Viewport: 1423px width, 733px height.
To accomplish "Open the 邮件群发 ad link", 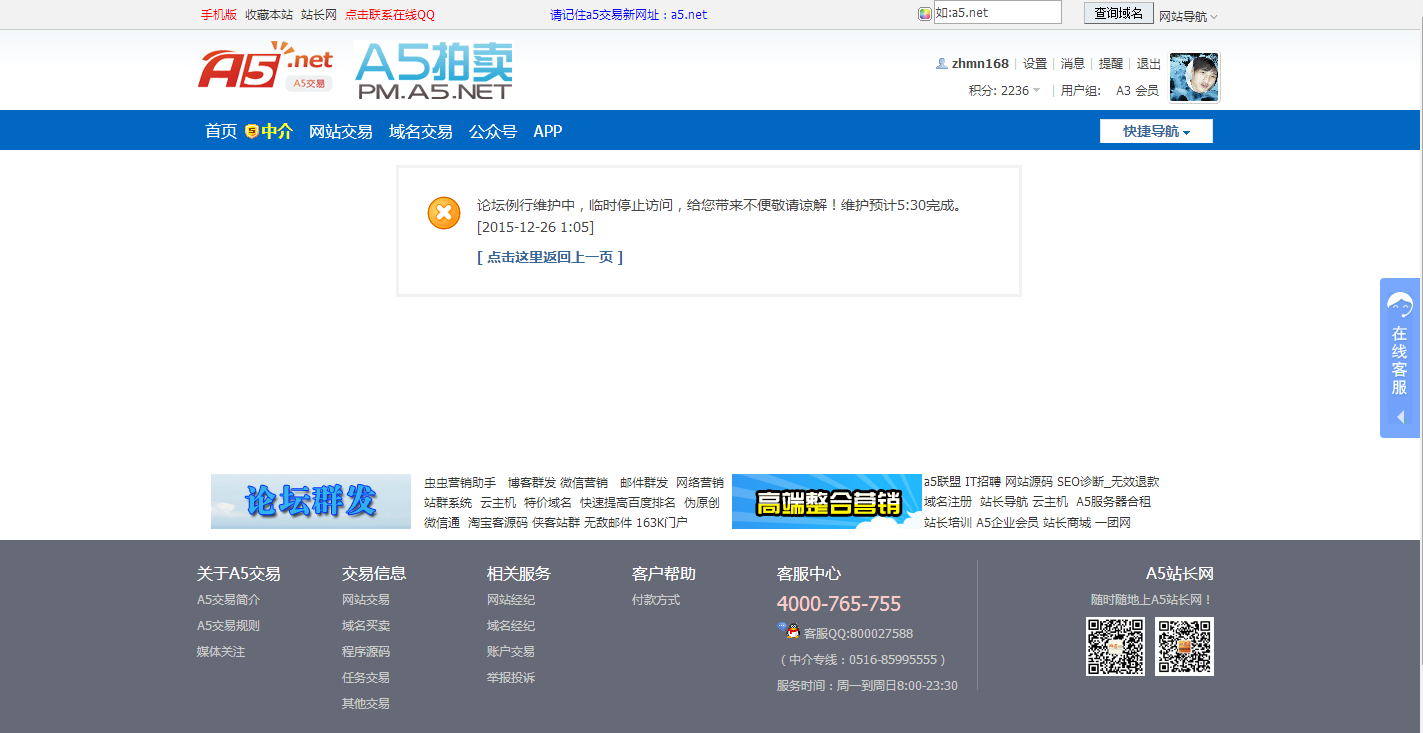I will (644, 482).
